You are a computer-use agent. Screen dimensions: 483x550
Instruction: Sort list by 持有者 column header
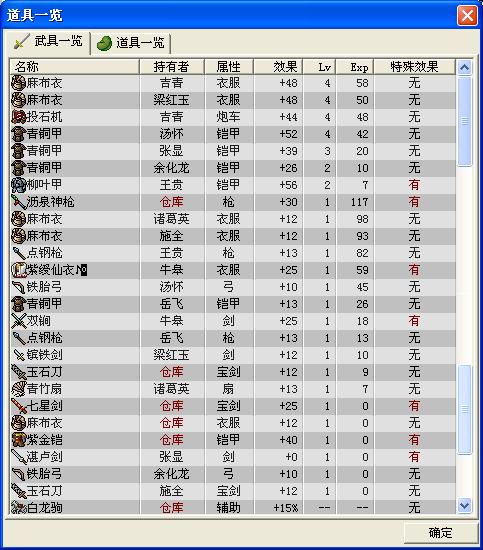click(172, 67)
